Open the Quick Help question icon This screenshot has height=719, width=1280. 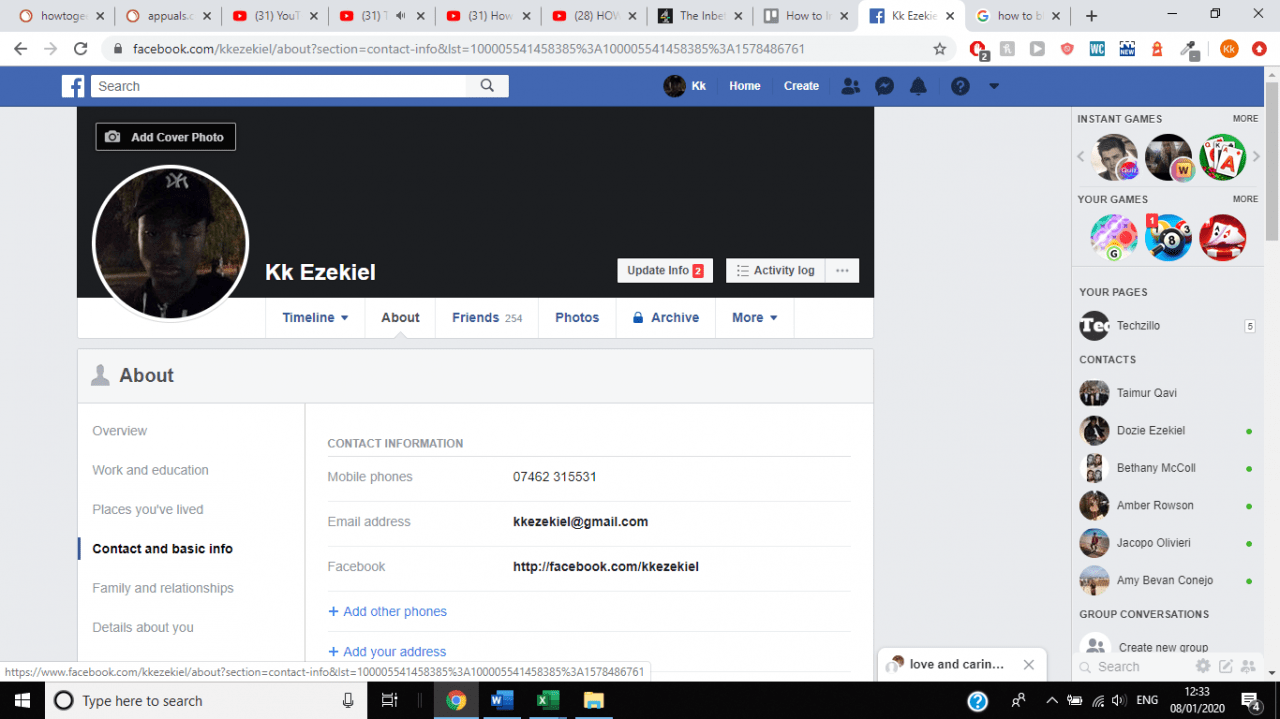click(x=960, y=86)
